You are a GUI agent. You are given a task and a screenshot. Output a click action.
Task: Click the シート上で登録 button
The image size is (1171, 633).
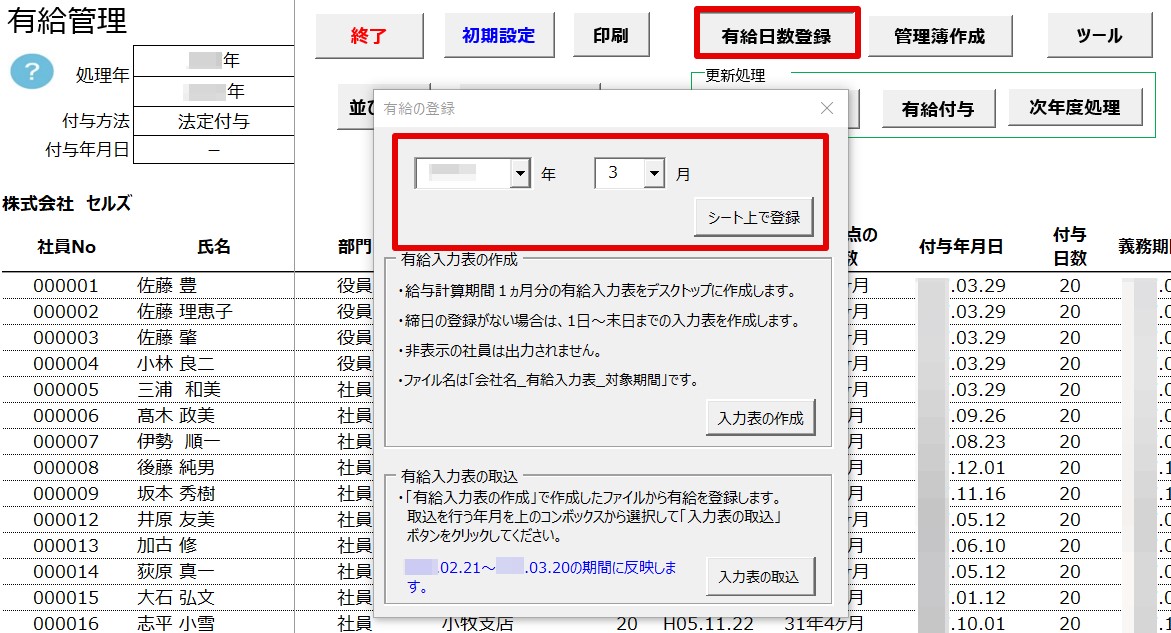(x=754, y=217)
